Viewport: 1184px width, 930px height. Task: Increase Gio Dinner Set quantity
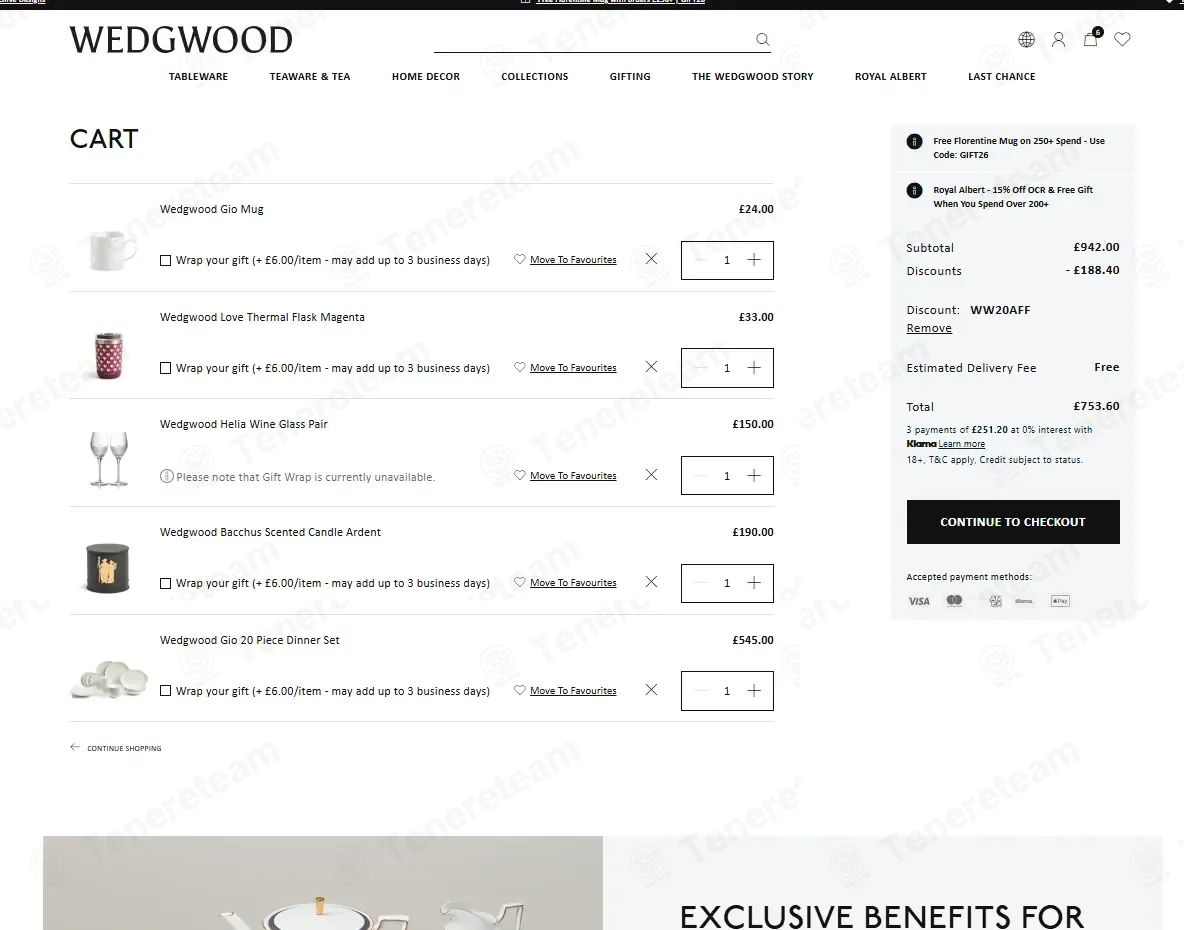(x=754, y=691)
